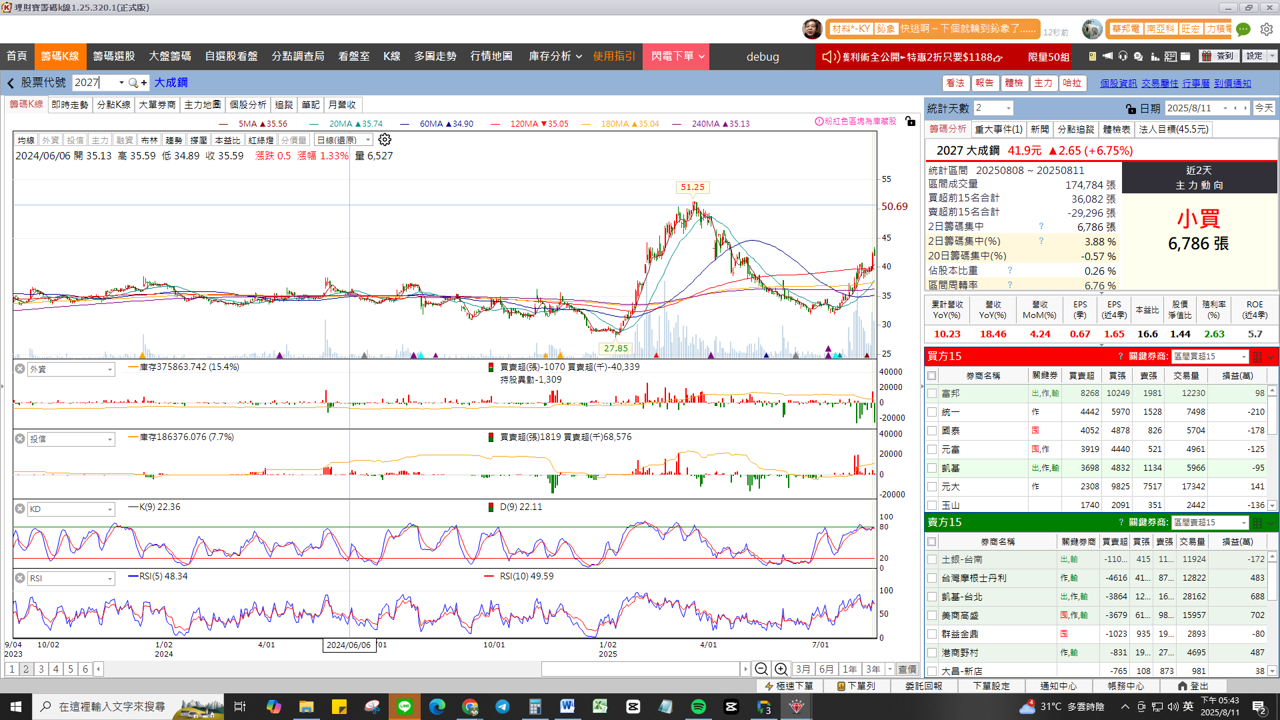Open the chart settings gear icon
This screenshot has height=720, width=1280.
point(385,140)
